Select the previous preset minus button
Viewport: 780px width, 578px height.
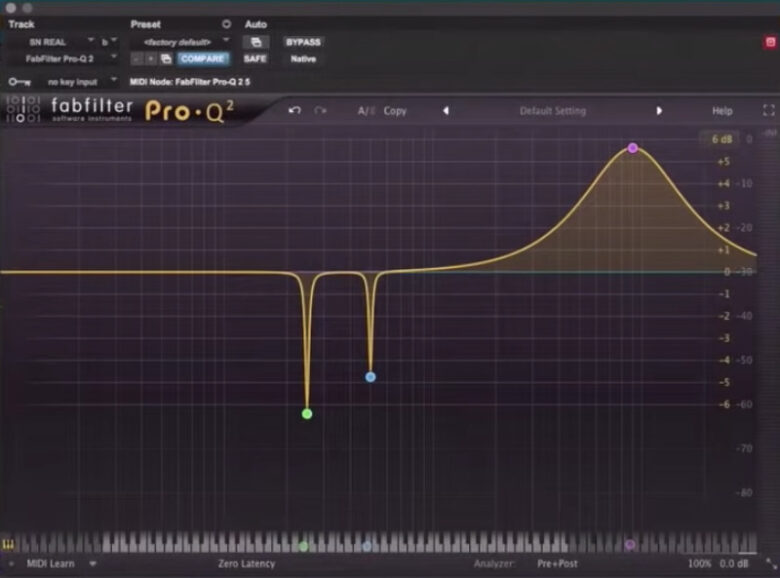tap(136, 59)
